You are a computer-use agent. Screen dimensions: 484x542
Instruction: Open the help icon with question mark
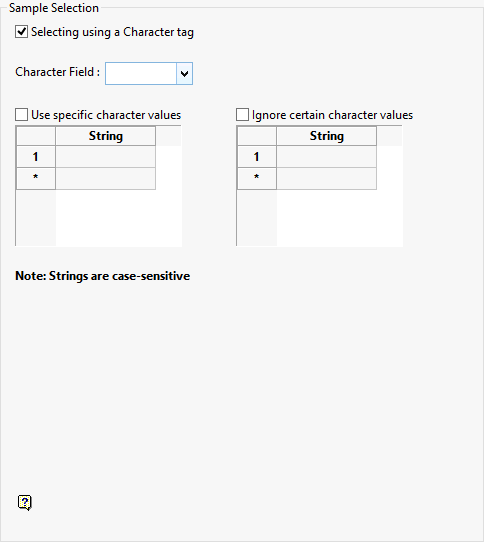coord(25,503)
